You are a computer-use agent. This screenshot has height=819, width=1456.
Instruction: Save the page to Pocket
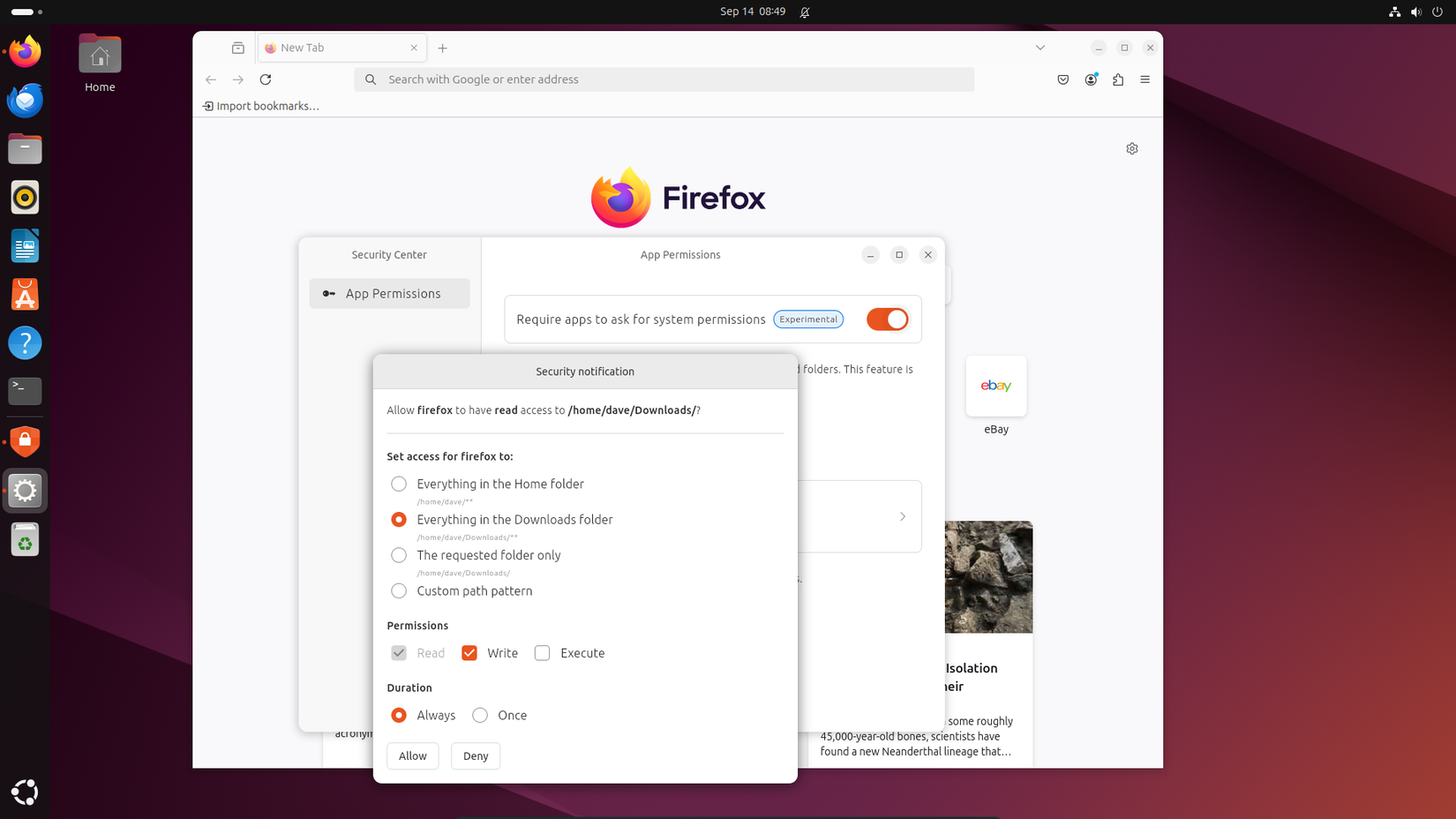(1062, 79)
